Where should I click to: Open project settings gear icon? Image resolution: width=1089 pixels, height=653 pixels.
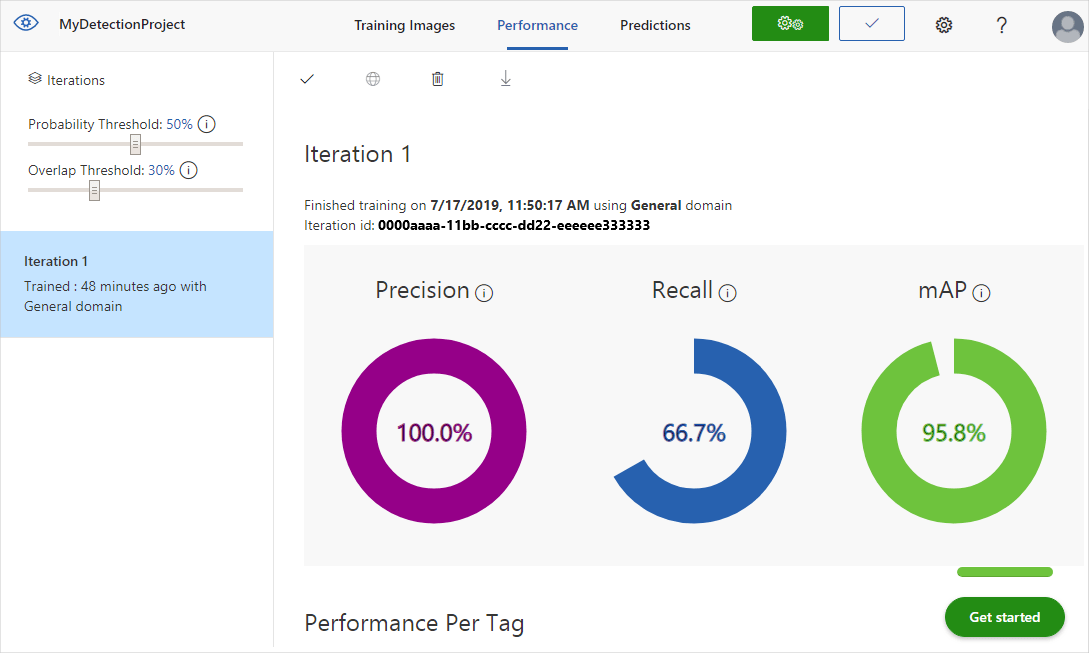(x=943, y=25)
